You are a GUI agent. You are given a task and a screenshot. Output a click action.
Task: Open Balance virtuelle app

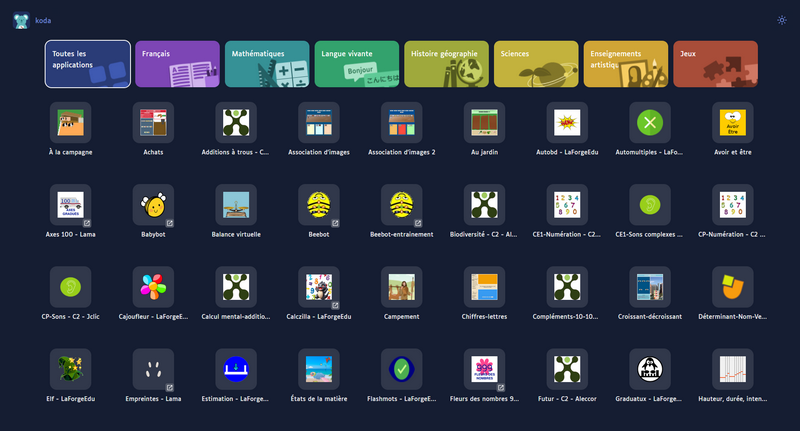point(236,205)
